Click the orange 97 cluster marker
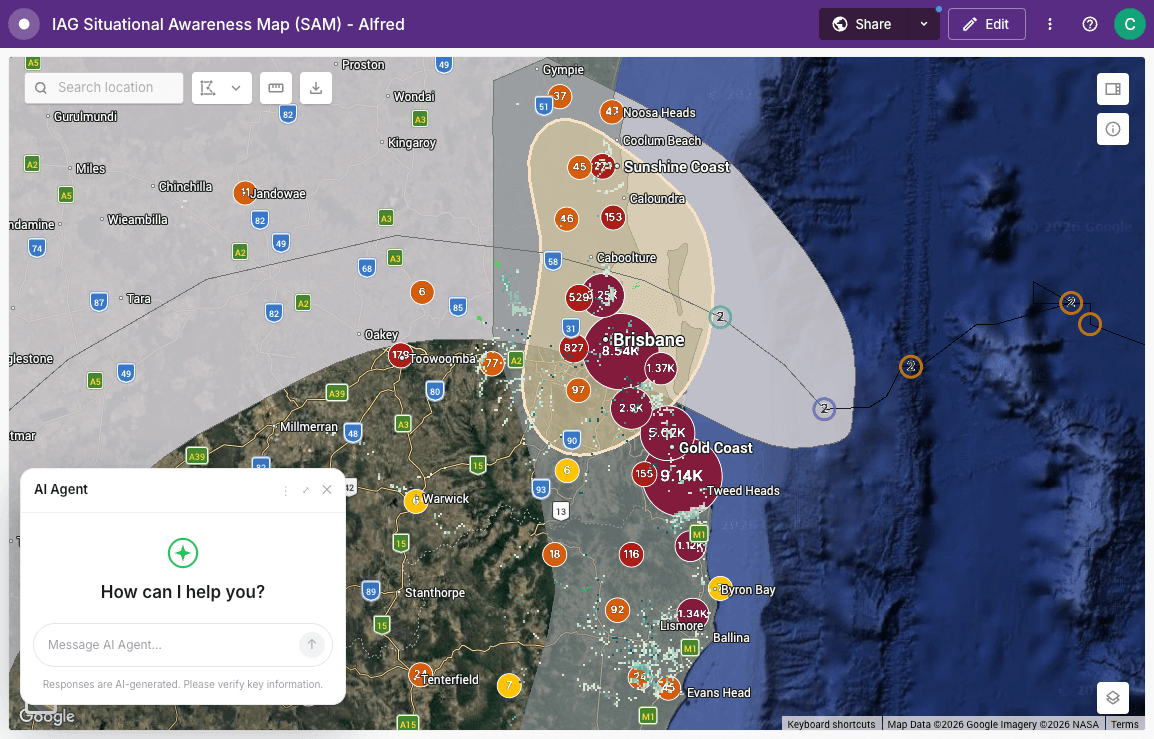This screenshot has height=739, width=1154. [578, 390]
